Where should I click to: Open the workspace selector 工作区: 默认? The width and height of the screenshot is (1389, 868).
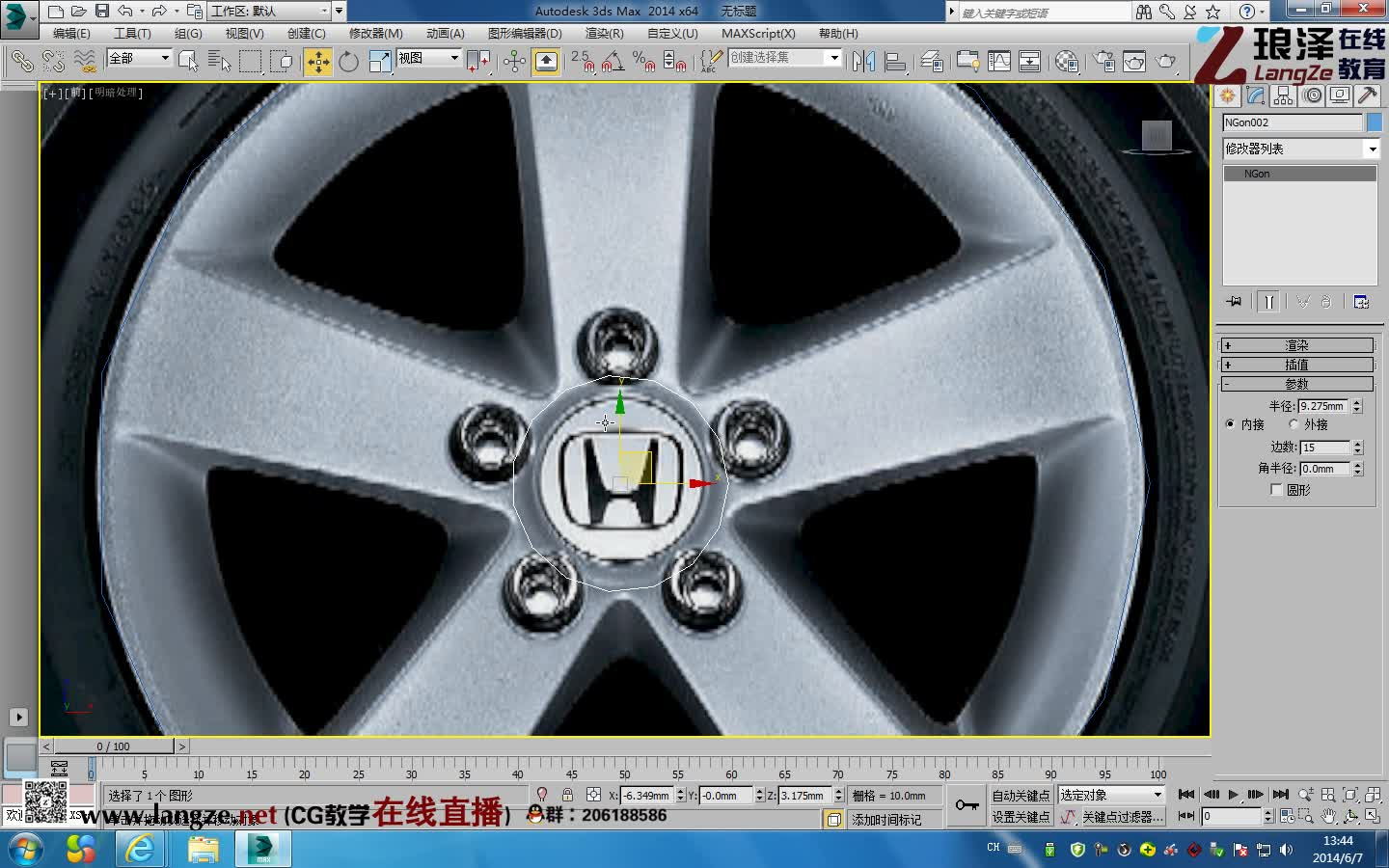(270, 11)
